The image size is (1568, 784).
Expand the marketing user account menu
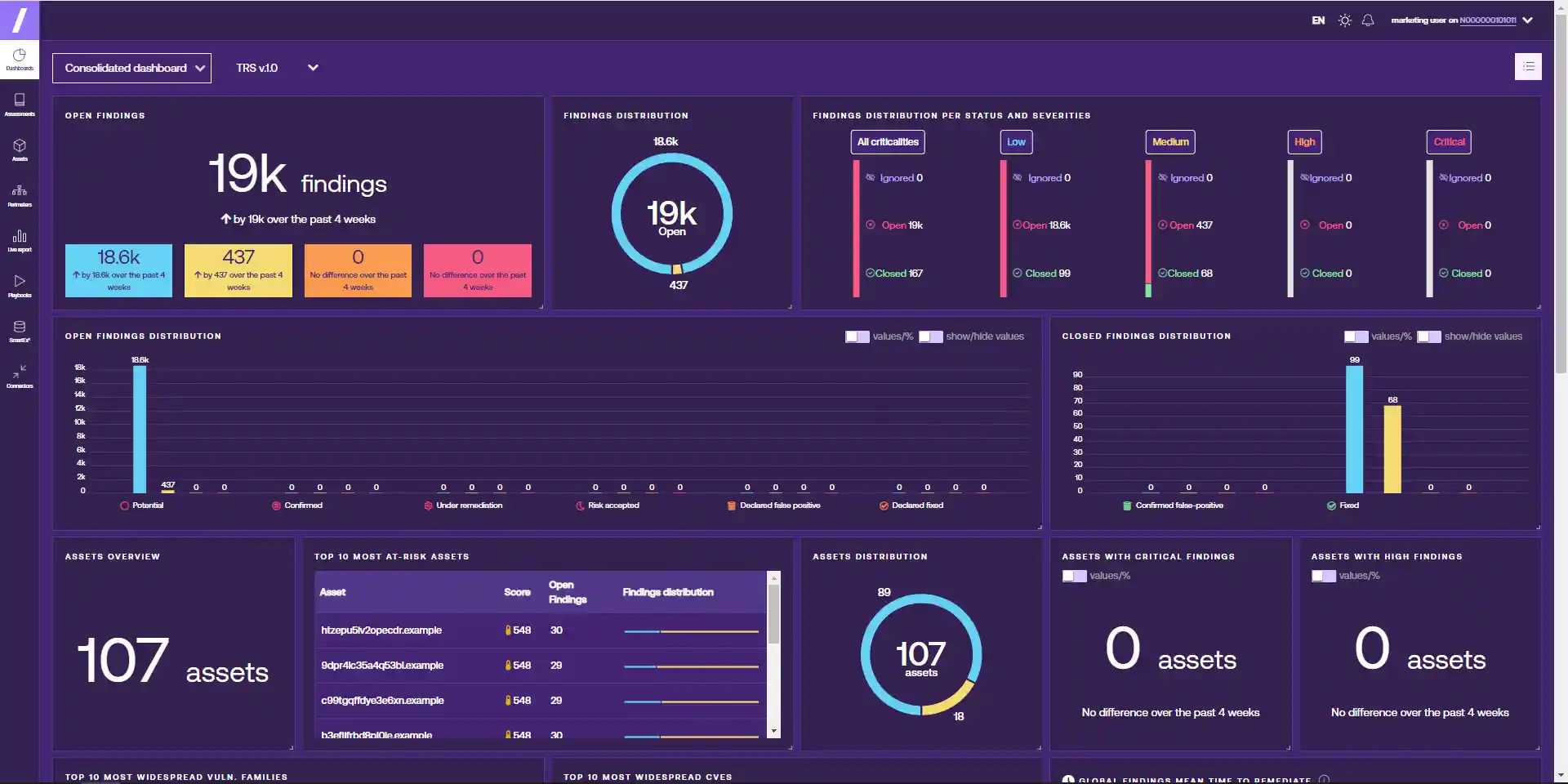[x=1462, y=20]
